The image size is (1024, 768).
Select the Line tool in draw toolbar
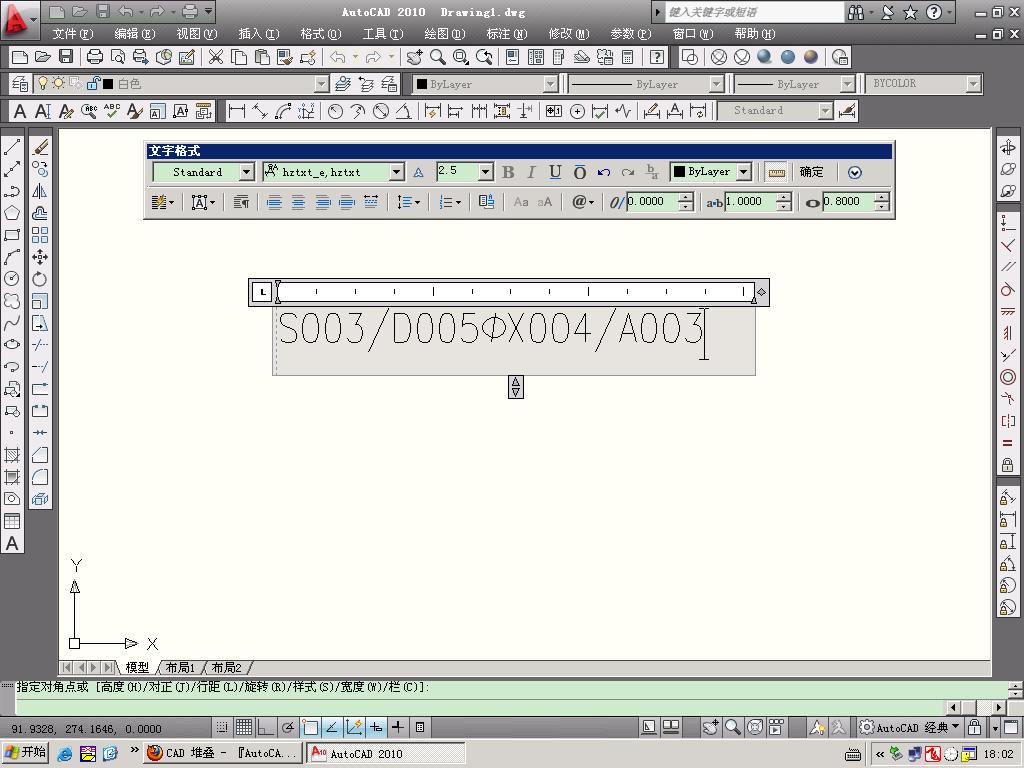coord(12,148)
